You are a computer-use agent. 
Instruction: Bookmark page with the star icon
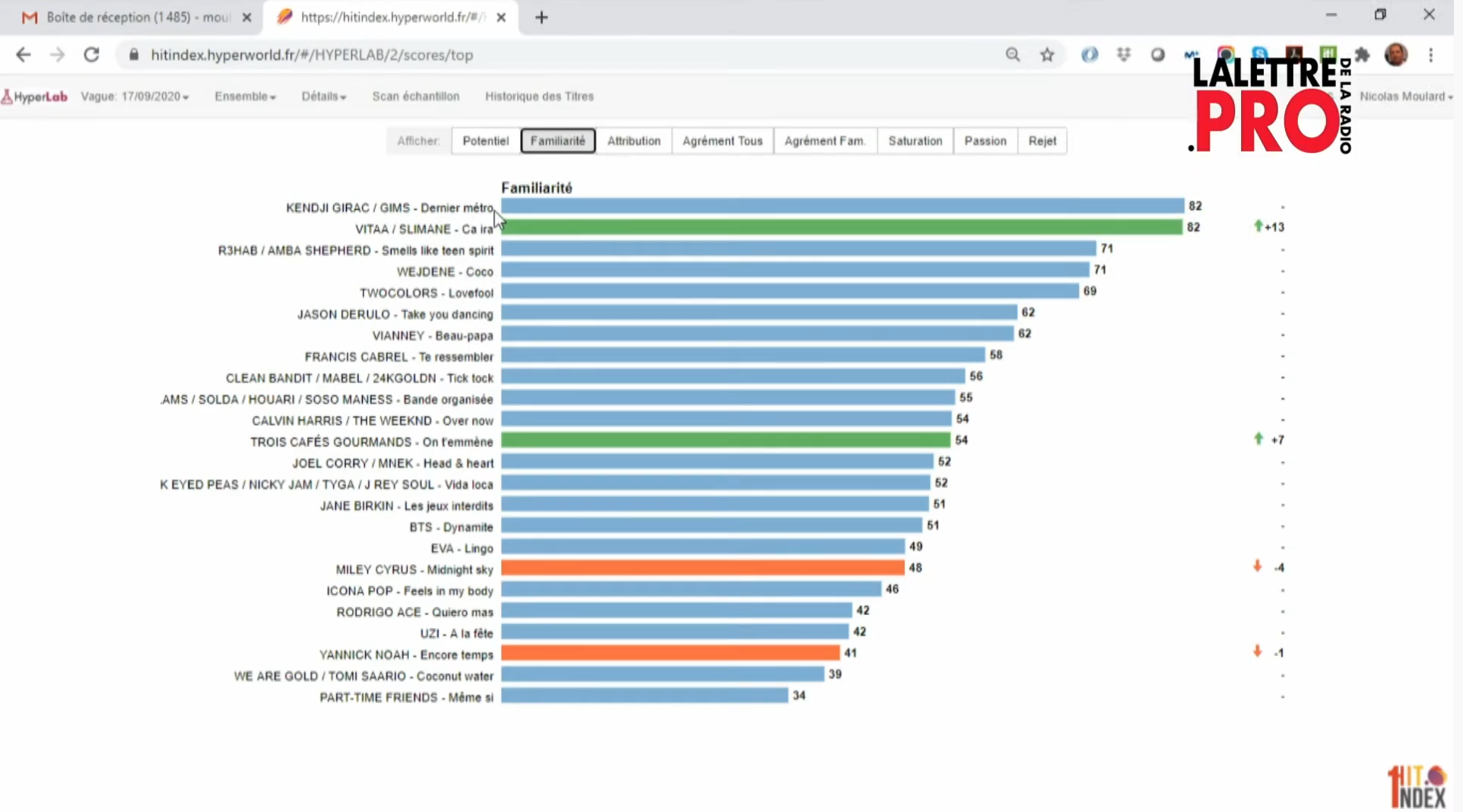pos(1047,55)
